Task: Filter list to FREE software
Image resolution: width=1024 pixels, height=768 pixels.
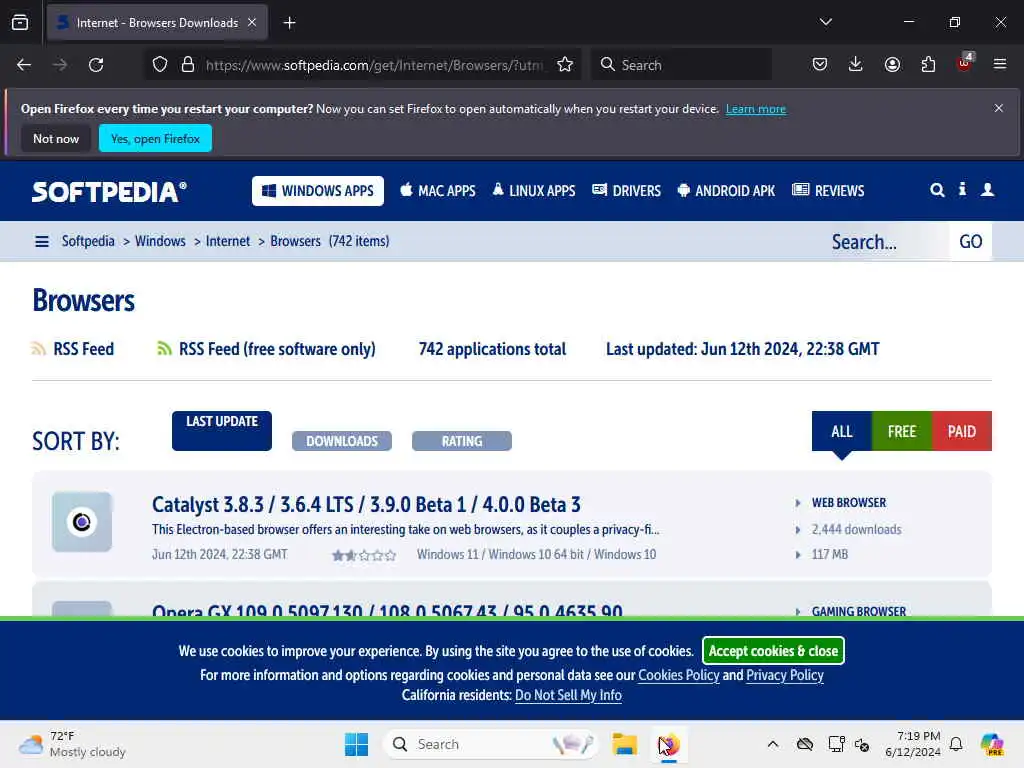Action: tap(902, 431)
